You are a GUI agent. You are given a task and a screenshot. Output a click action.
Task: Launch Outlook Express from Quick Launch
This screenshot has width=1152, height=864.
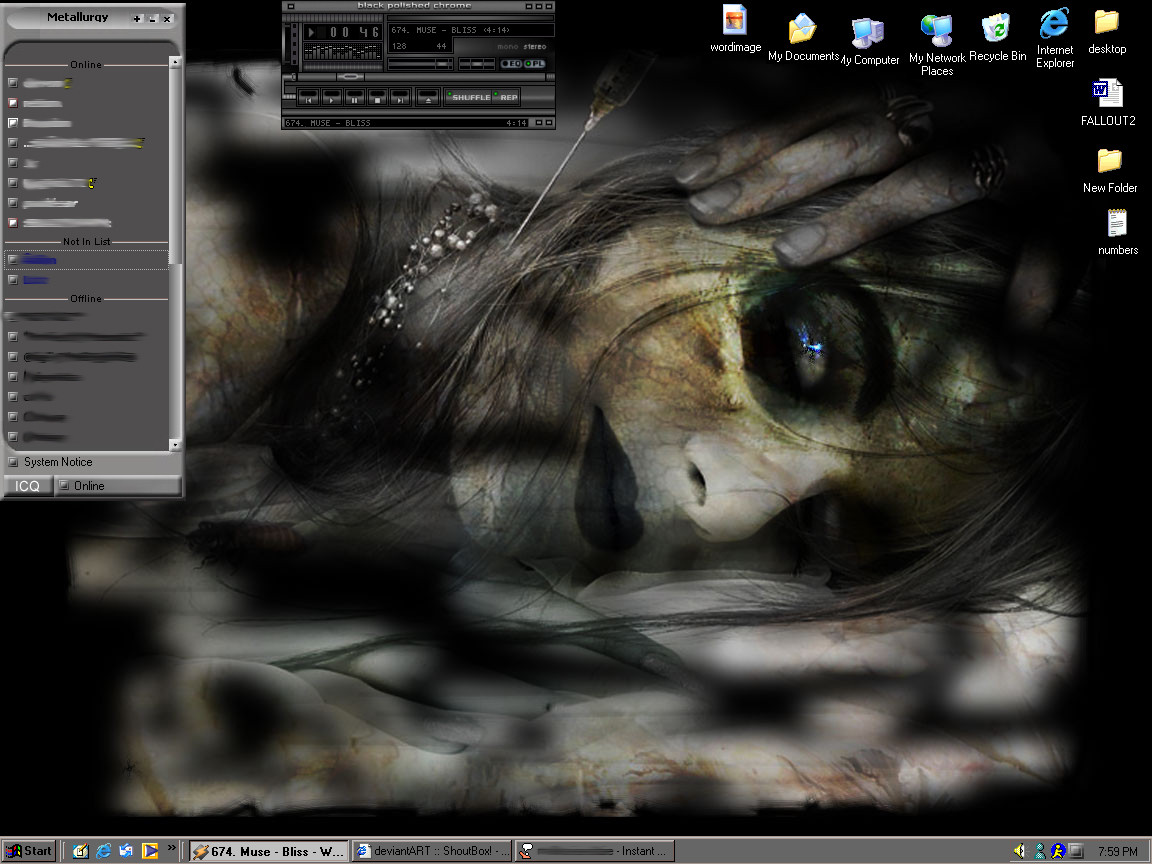[126, 851]
